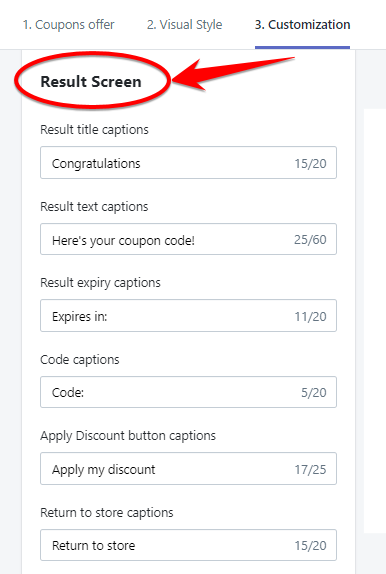Focus the field containing Congratulations text

188,163
